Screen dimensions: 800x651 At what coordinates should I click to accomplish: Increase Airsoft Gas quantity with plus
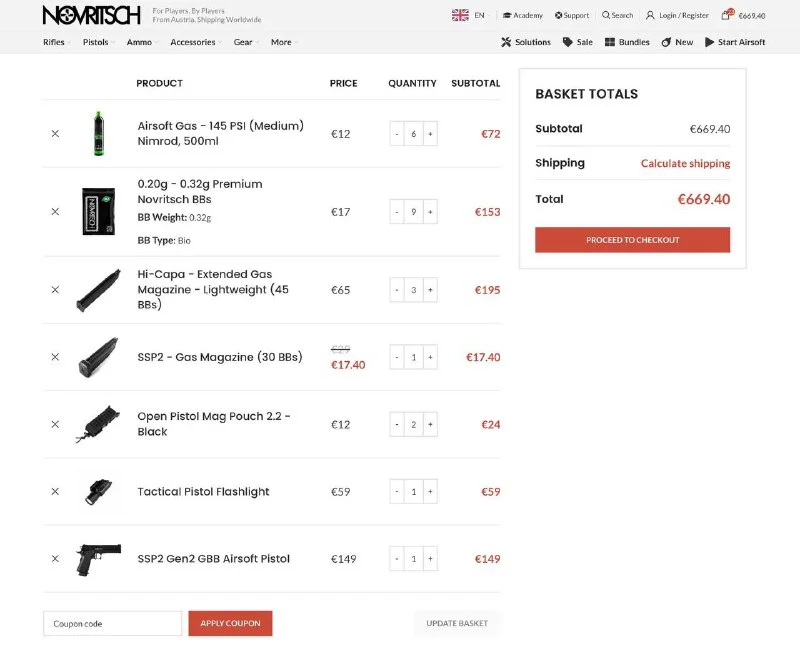click(x=430, y=134)
